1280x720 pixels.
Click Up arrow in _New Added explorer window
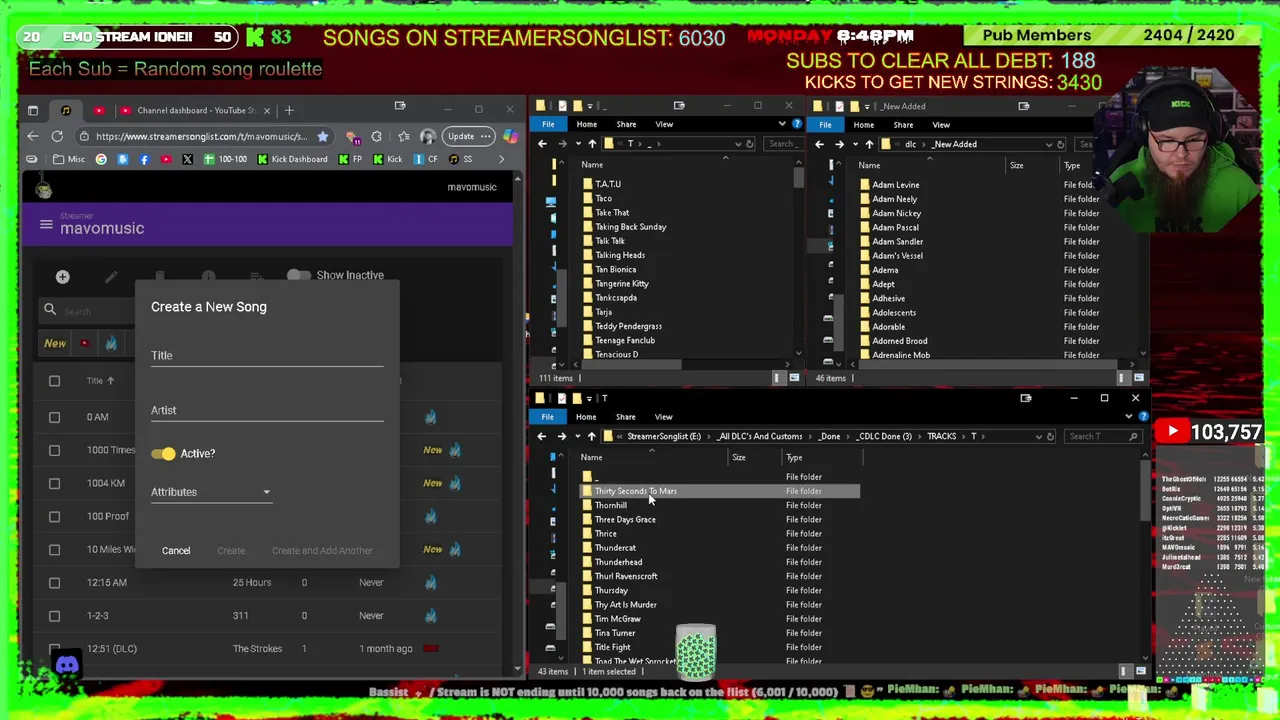point(868,144)
